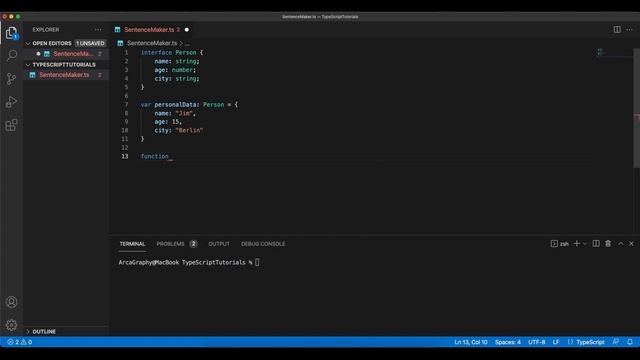Click TypeScript file icon in breadcrumb
Viewport: 640px width, 360px height.
[120, 43]
